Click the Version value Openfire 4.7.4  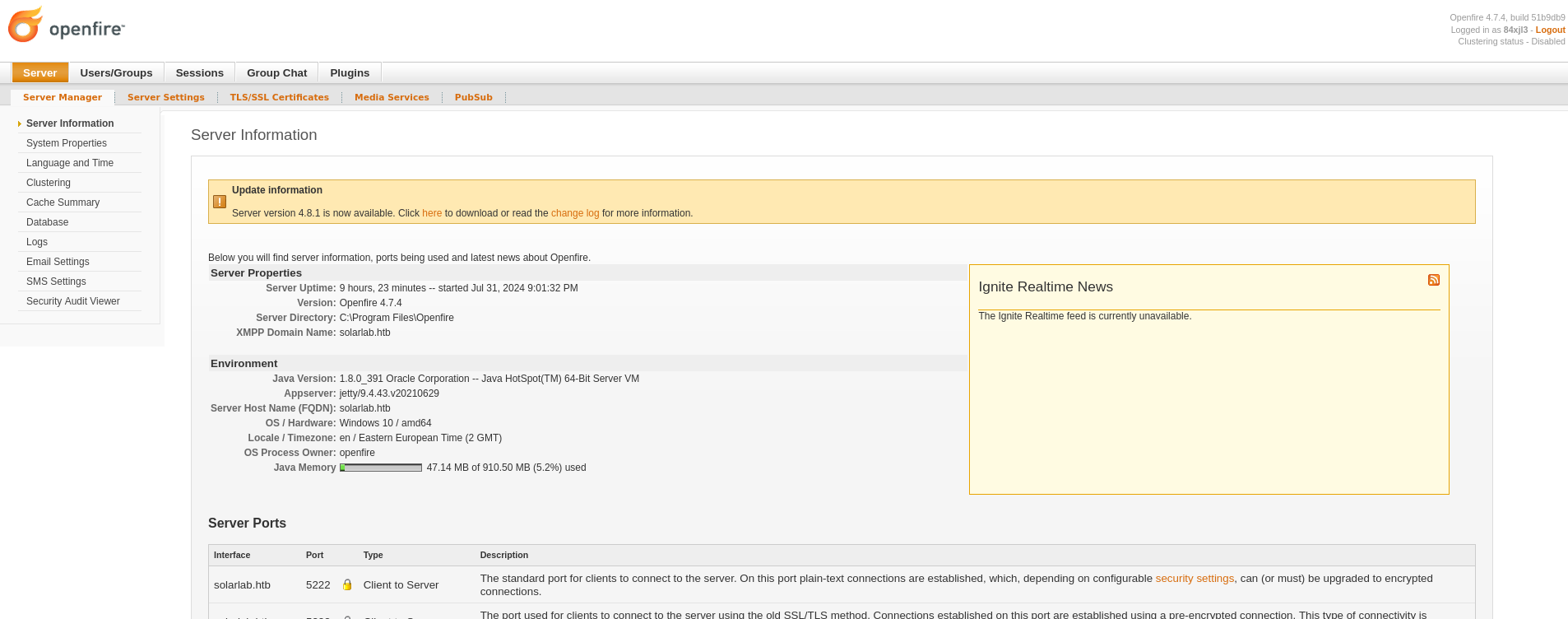click(370, 303)
